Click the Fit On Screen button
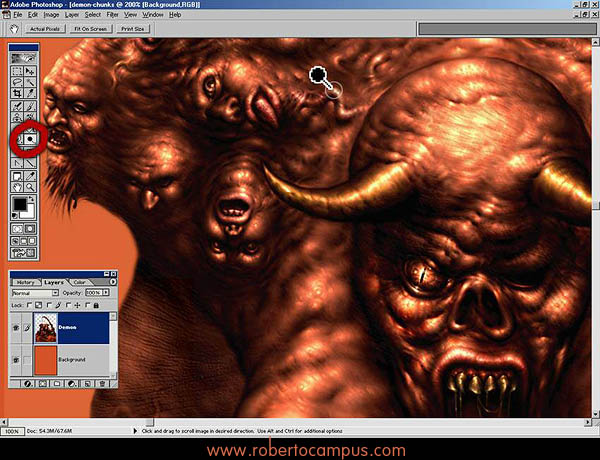 click(91, 29)
